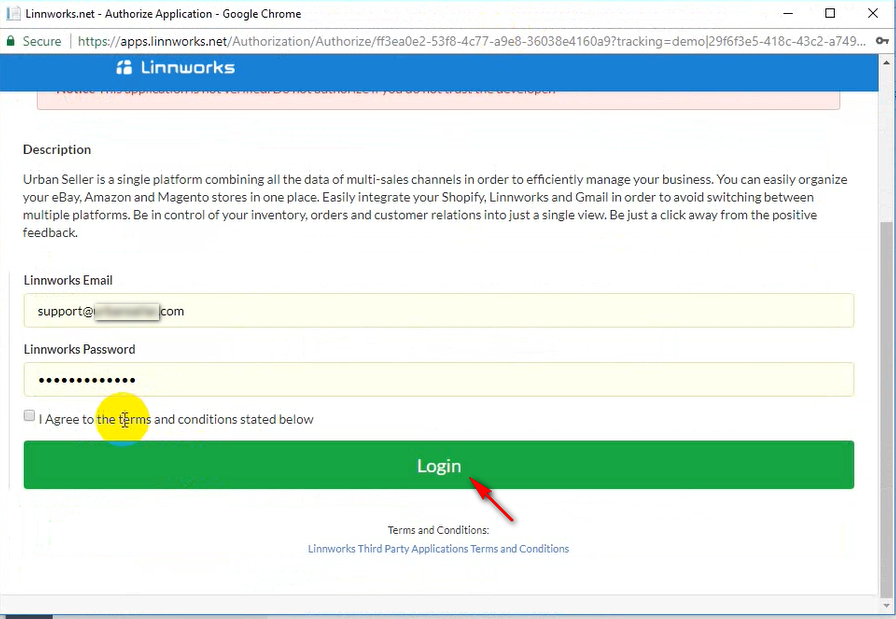Click the 'I Agree to the terms' label

pos(176,419)
